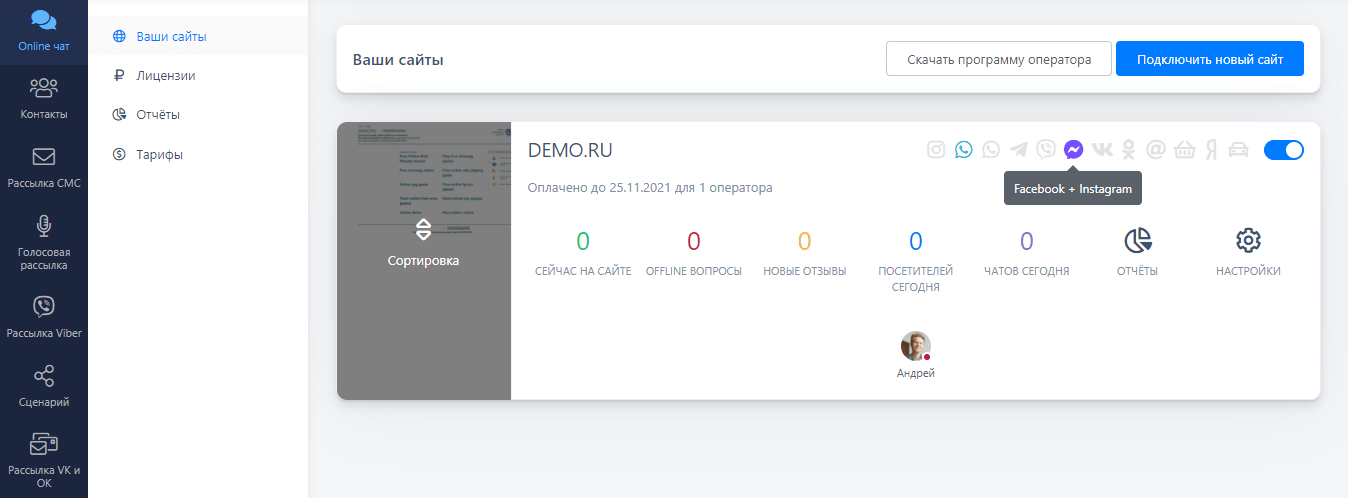Viewport: 1348px width, 498px height.
Task: Click the Facebook Messenger channel icon
Action: tap(1073, 150)
